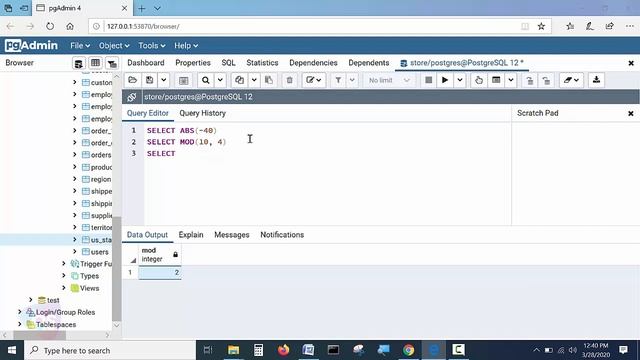Click Filtered Rows icon in Browser header
Viewport: 640px width, 360px height.
point(112,63)
